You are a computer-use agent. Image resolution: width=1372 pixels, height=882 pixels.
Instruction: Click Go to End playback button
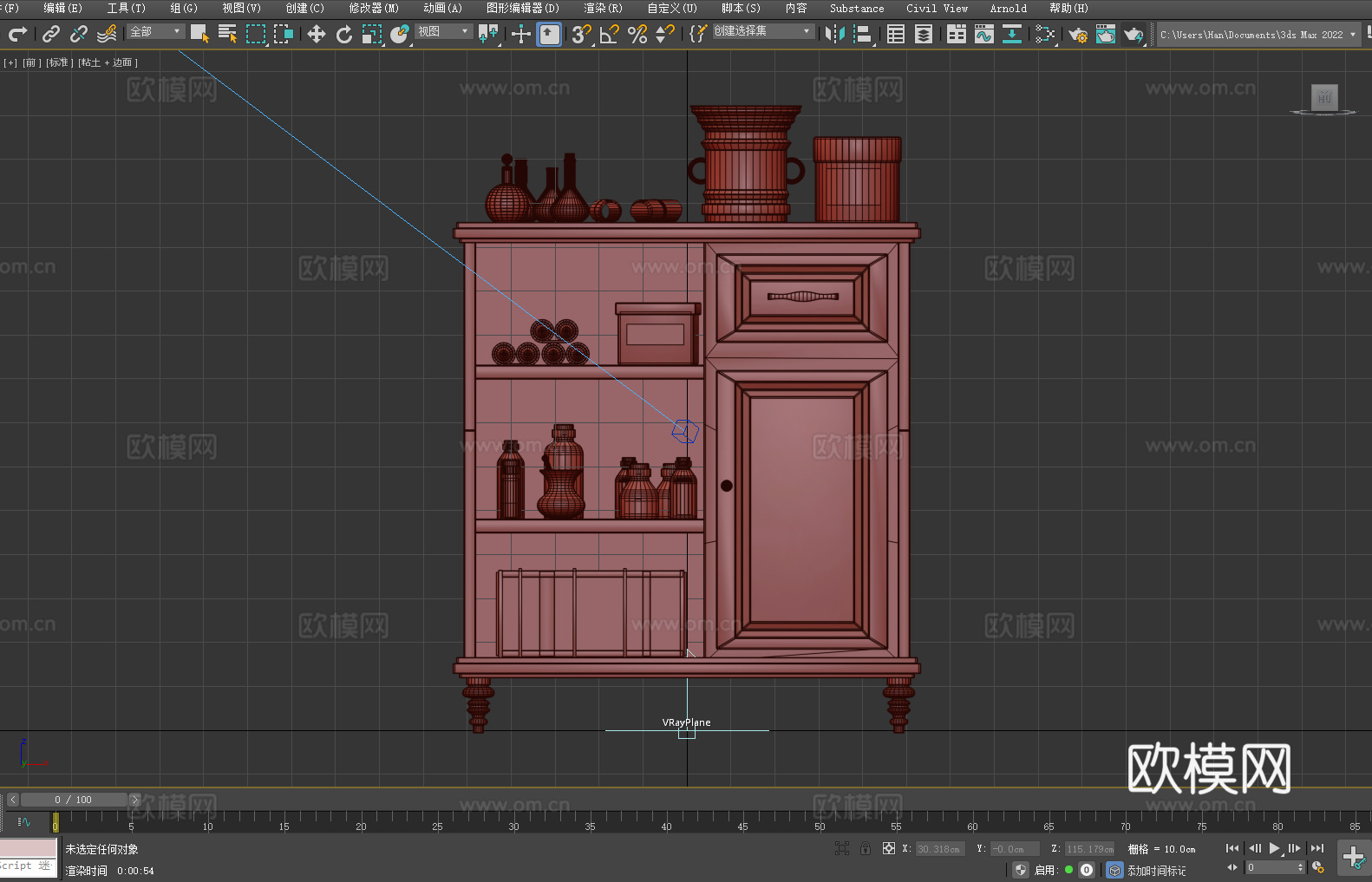[1317, 848]
